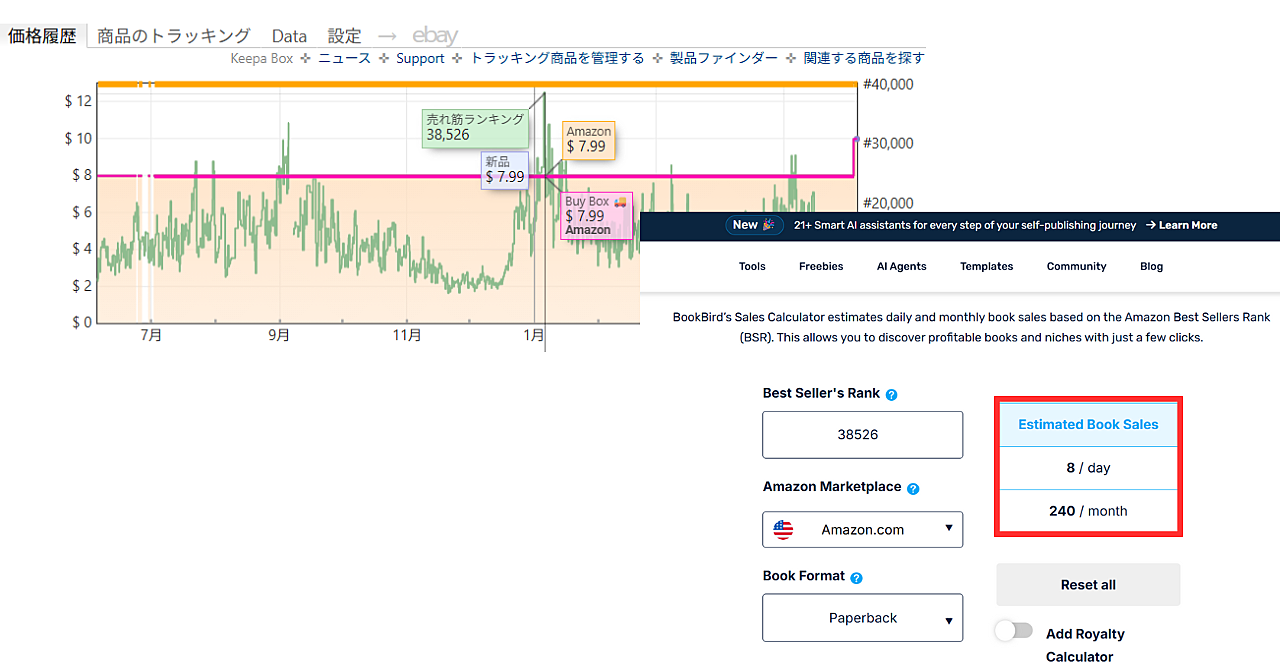The image size is (1280, 670).
Task: Click the 新品 $ 7.99 chart label
Action: (x=504, y=169)
